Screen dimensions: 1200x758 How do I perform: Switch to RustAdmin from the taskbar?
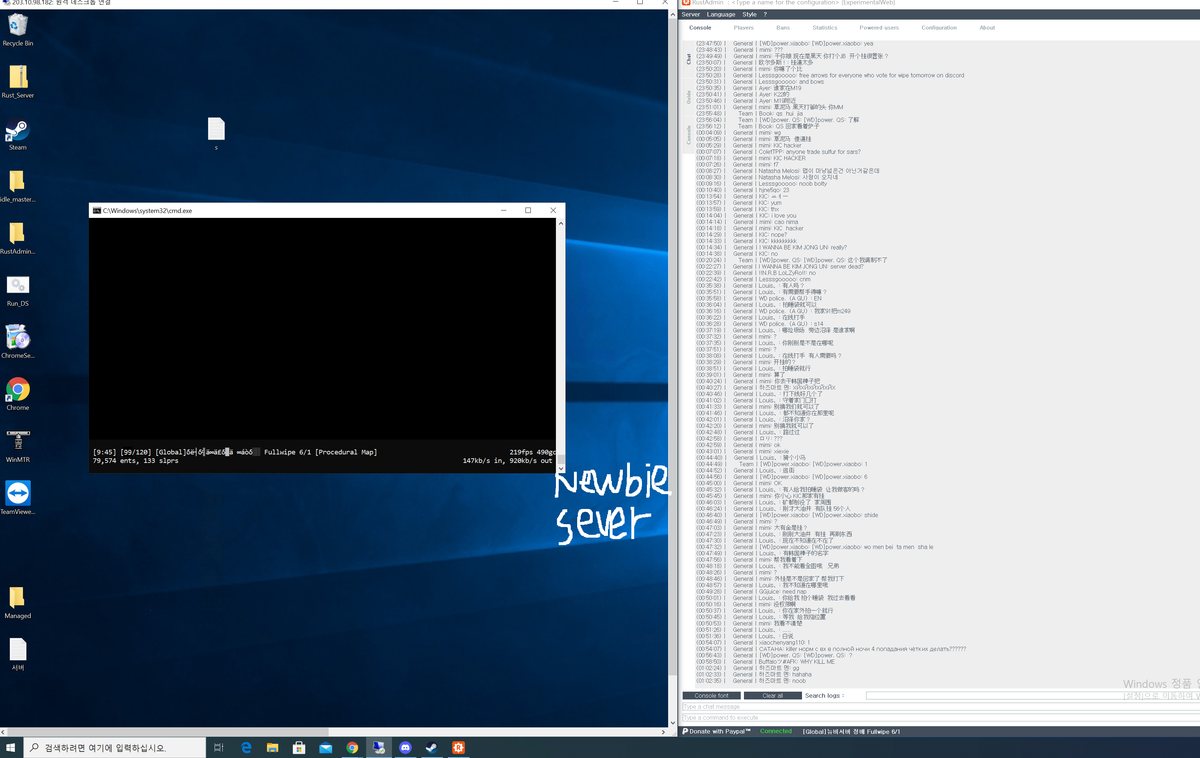pyautogui.click(x=458, y=747)
